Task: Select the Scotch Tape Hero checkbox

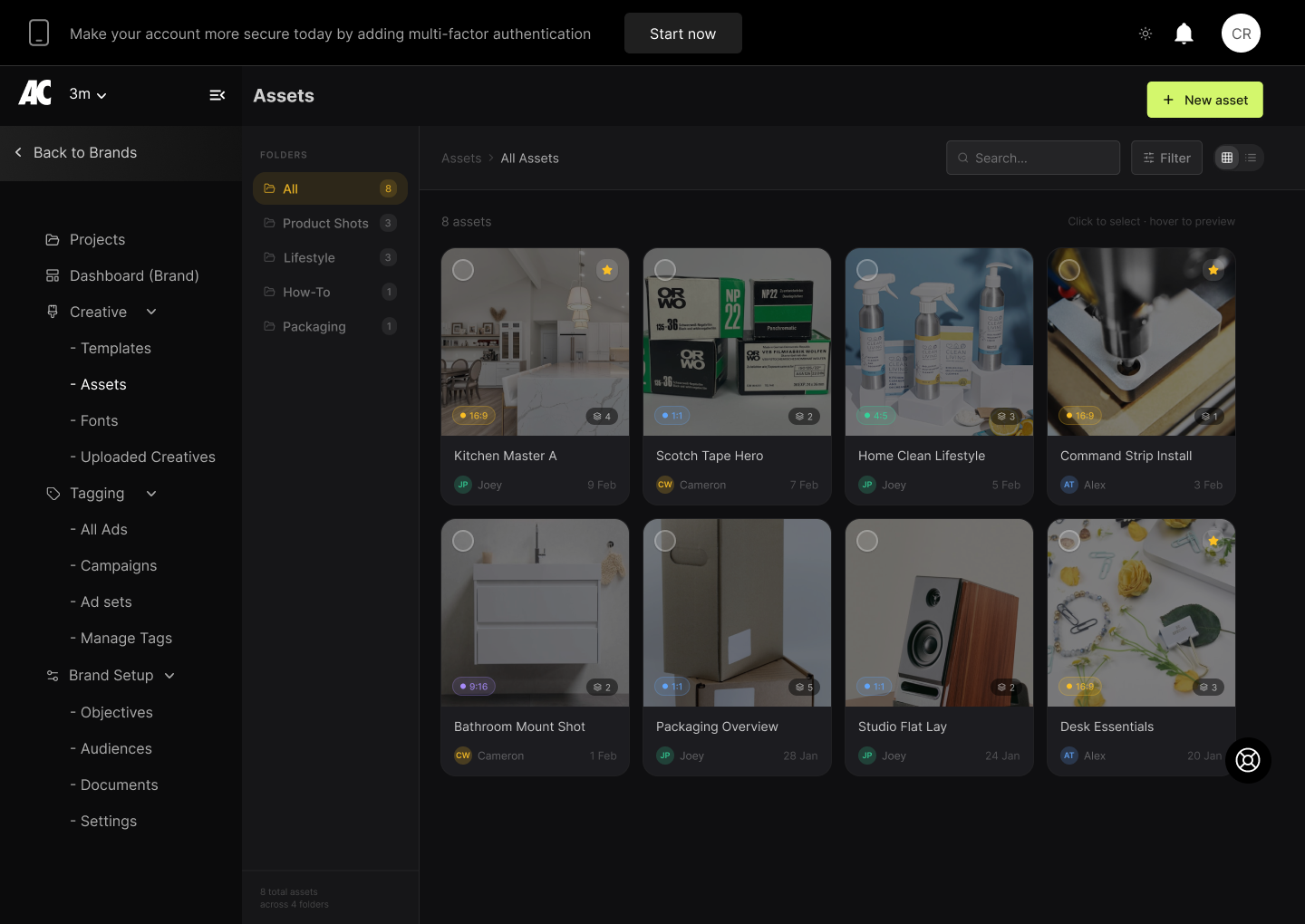Action: (665, 270)
